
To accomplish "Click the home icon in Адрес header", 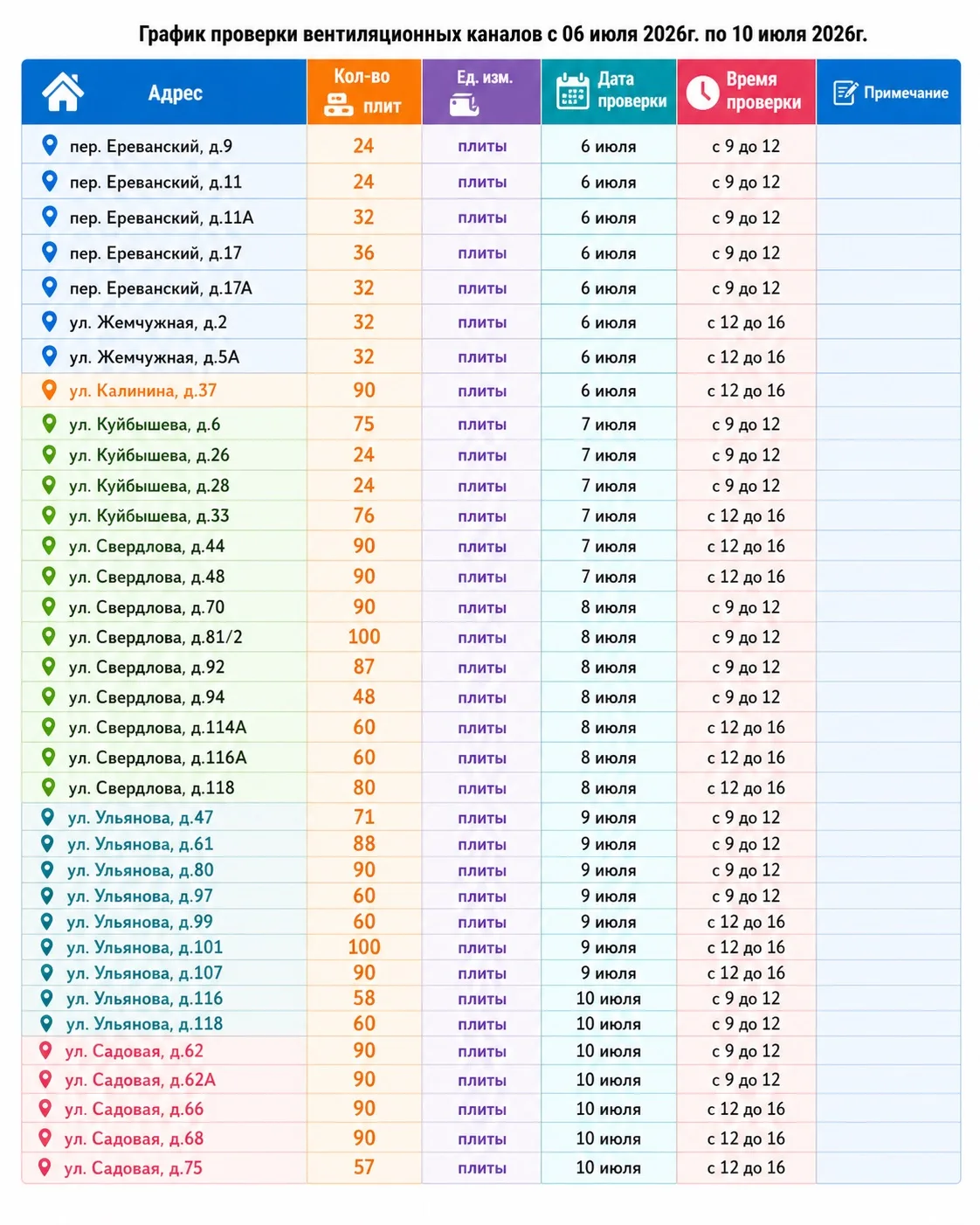I will (x=63, y=92).
